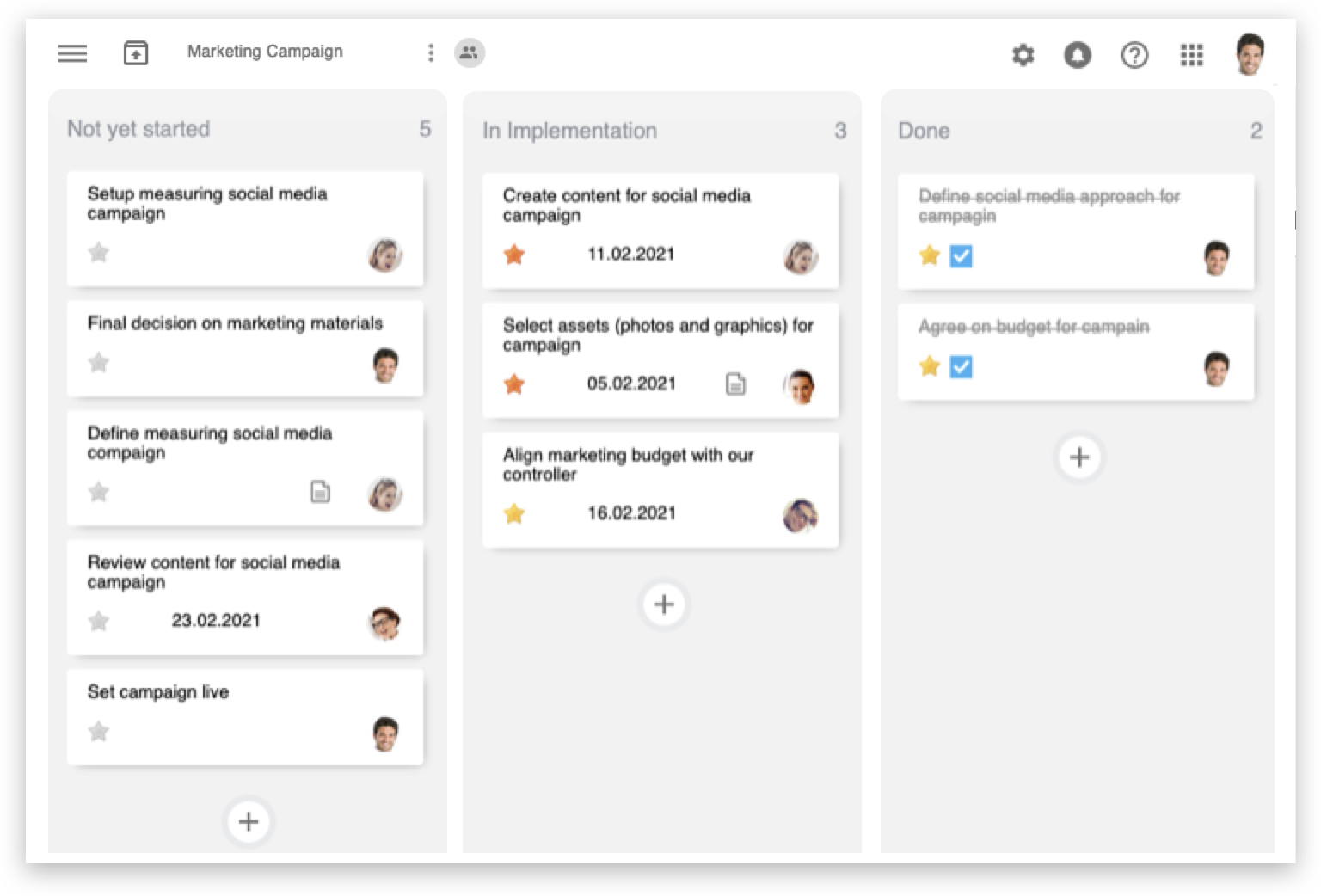
Task: Click the 23.02.2021 due date
Action: pyautogui.click(x=216, y=621)
